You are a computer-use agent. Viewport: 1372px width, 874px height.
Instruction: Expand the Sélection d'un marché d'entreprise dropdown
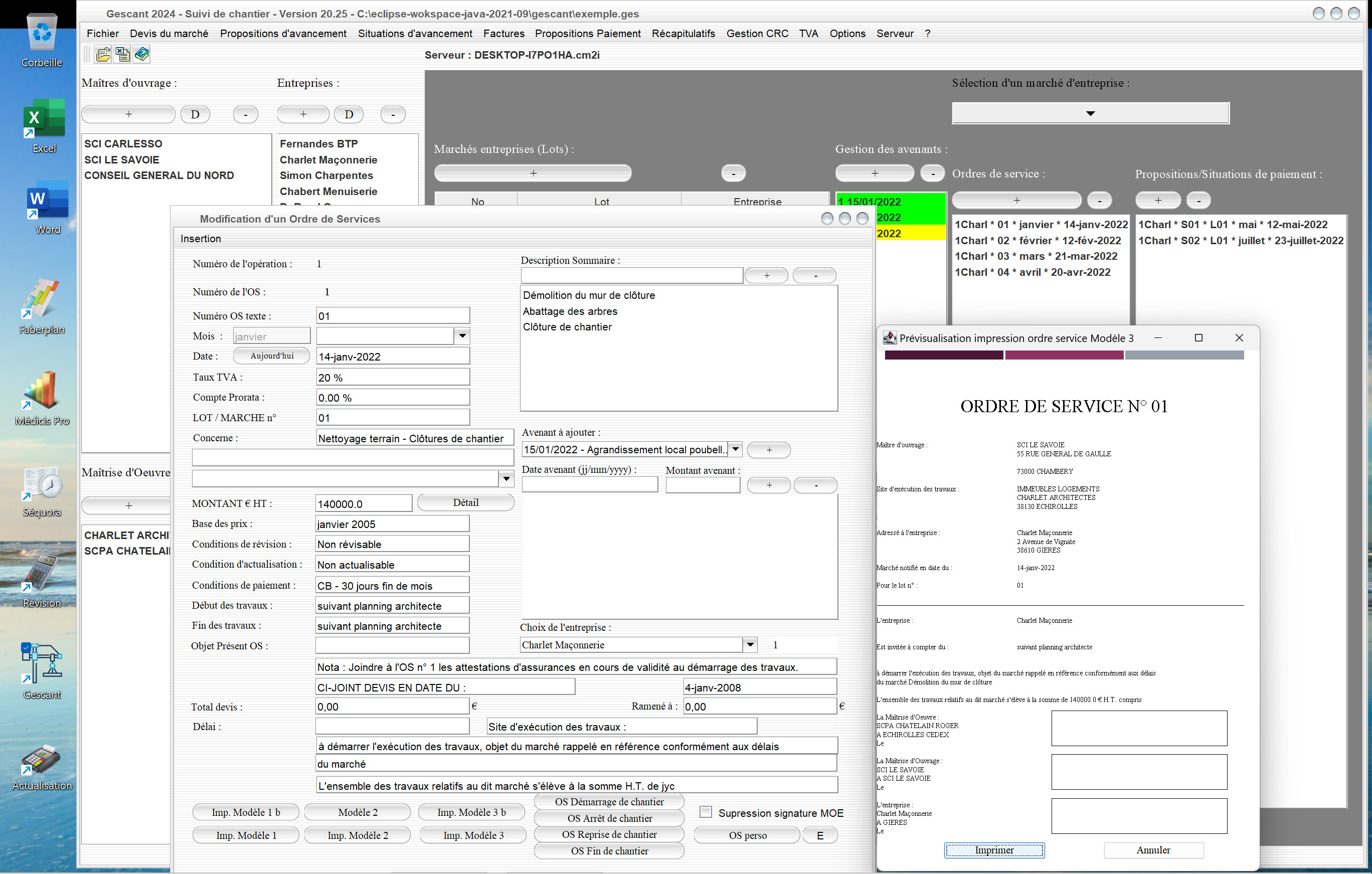tap(1090, 113)
